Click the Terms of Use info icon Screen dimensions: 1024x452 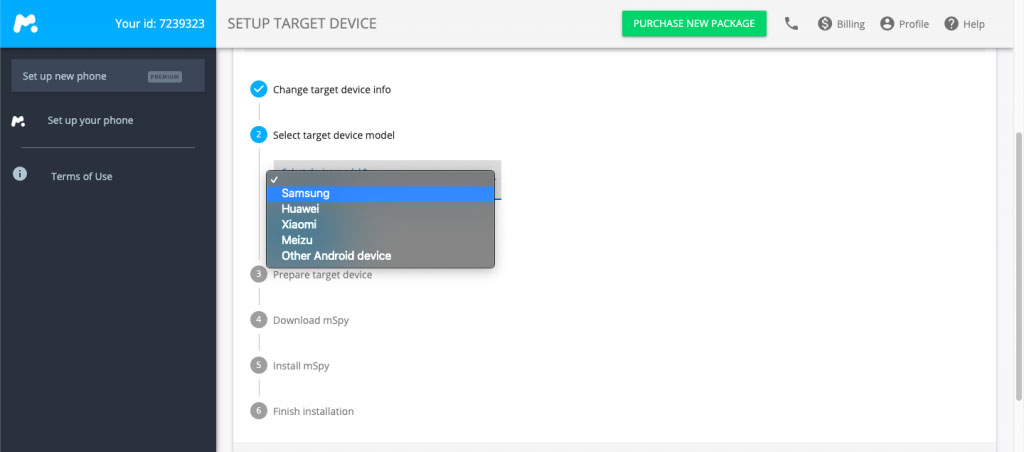(20, 174)
